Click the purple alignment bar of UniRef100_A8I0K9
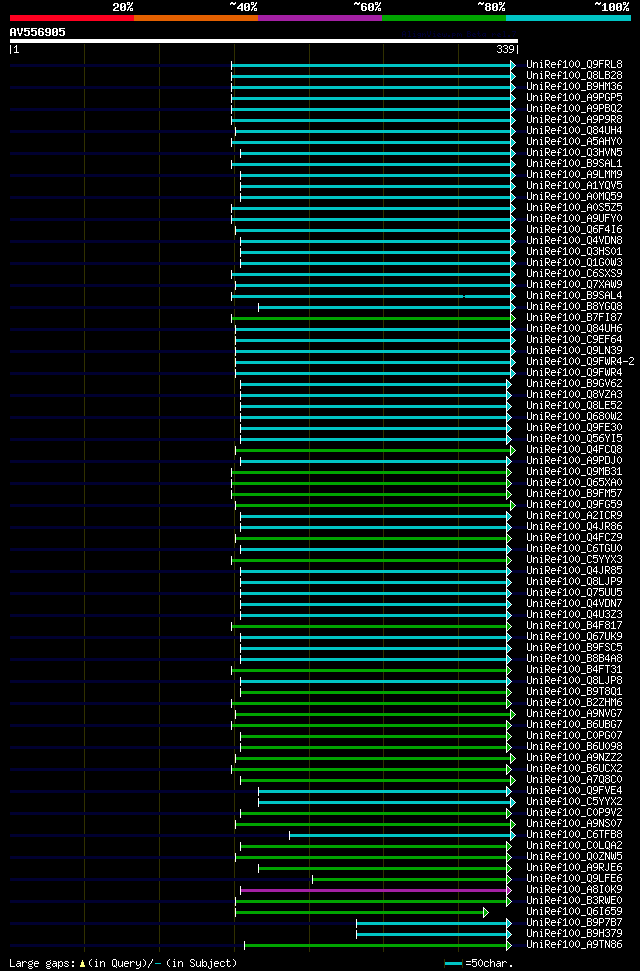The image size is (640, 971). [x=374, y=890]
